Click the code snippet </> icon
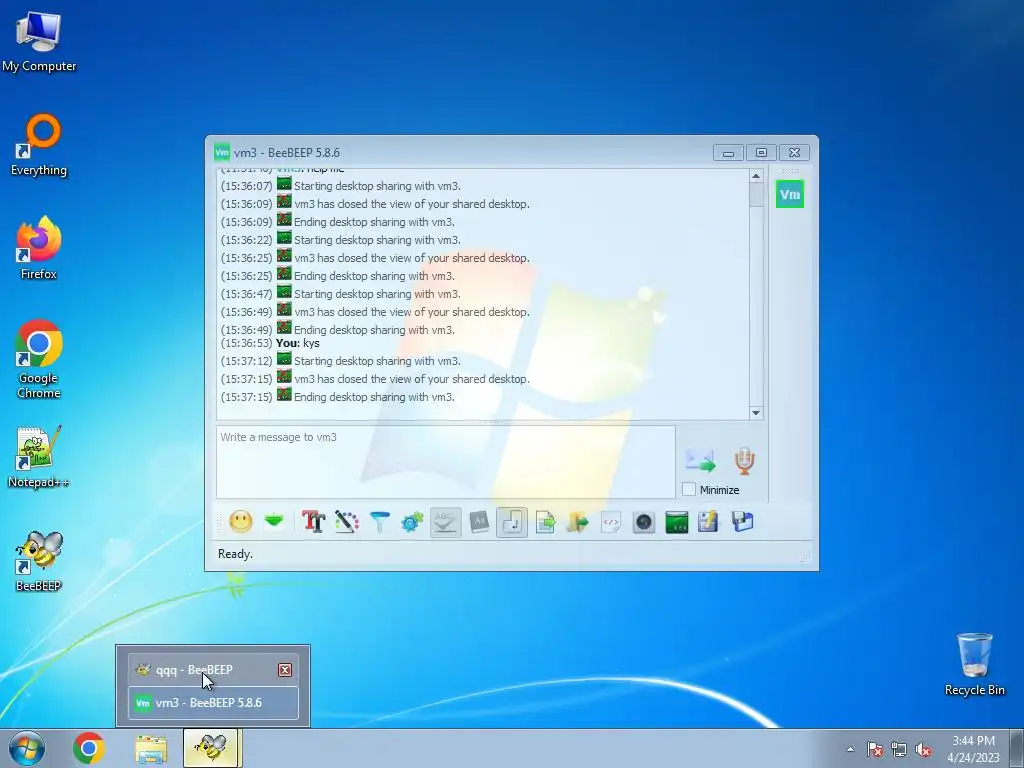 pos(611,522)
